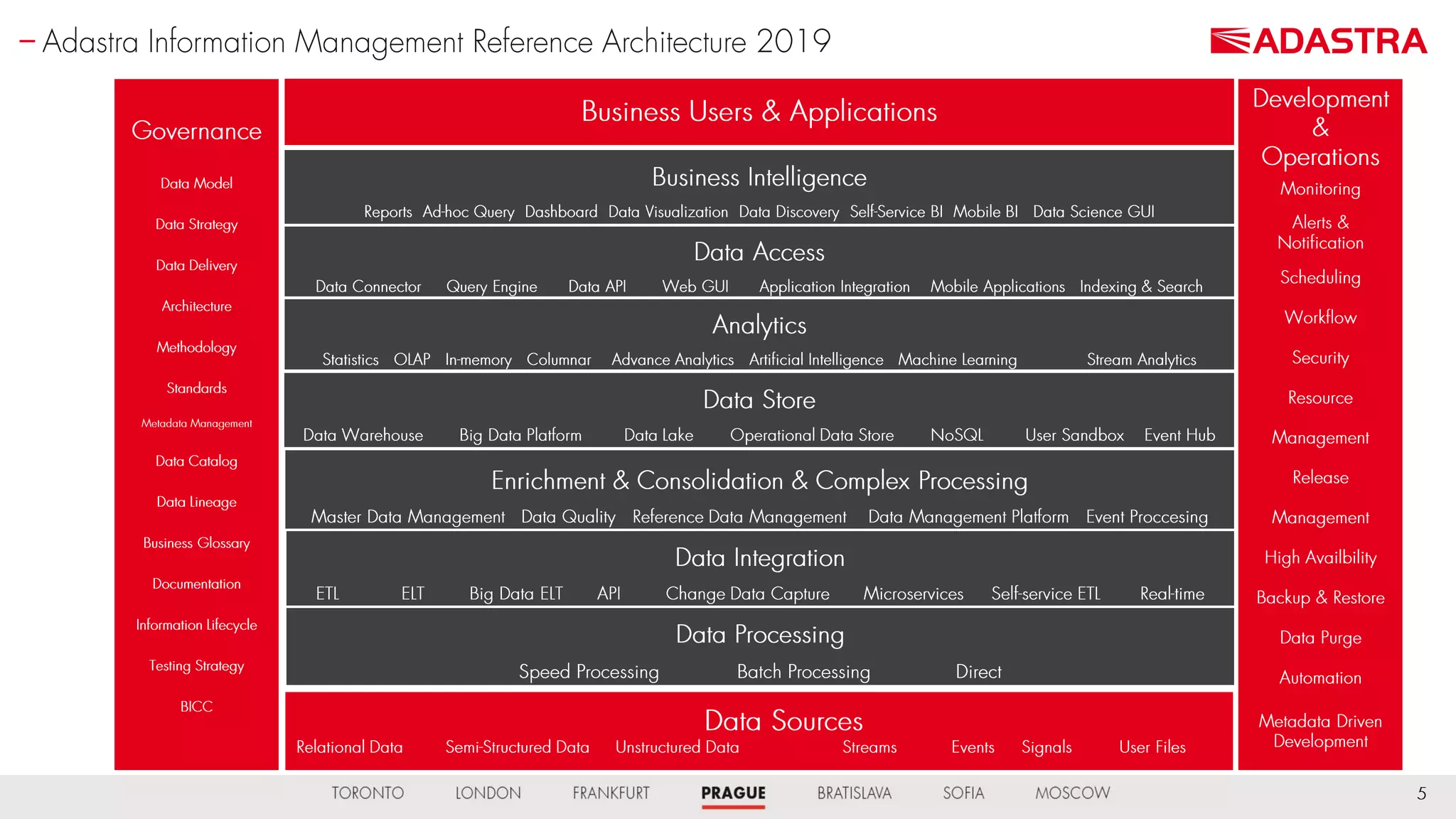Open Alerts & Notification item
The height and width of the screenshot is (819, 1456).
coord(1320,232)
